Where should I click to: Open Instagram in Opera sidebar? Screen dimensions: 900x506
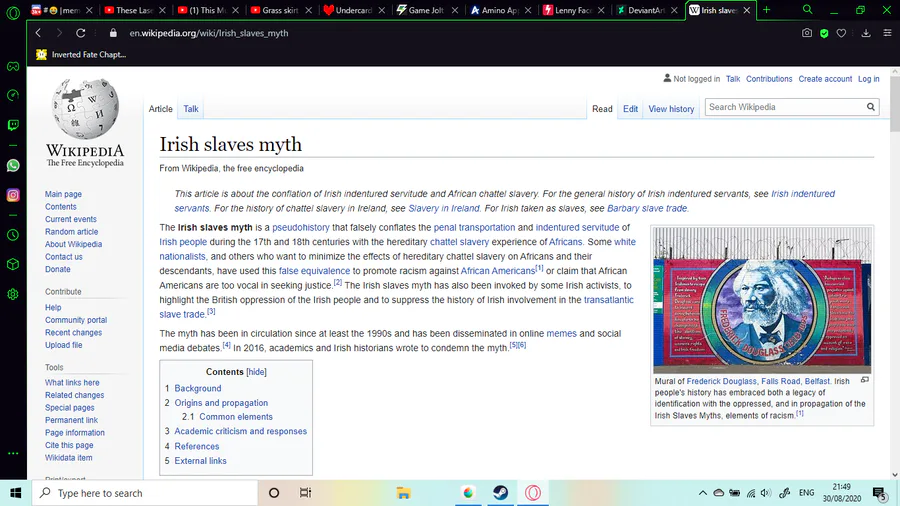[13, 195]
